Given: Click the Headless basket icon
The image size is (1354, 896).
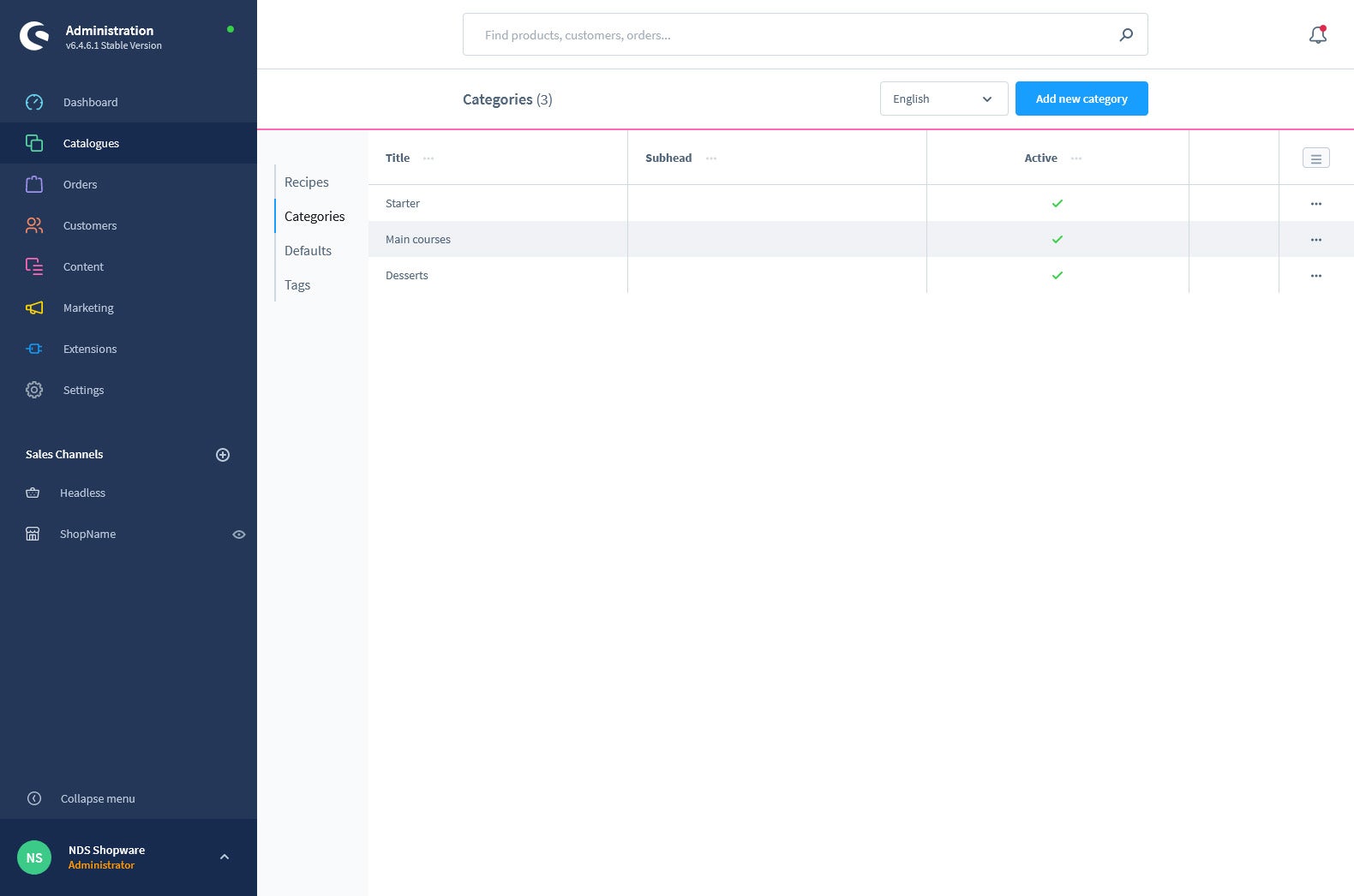Looking at the screenshot, I should click(x=33, y=493).
